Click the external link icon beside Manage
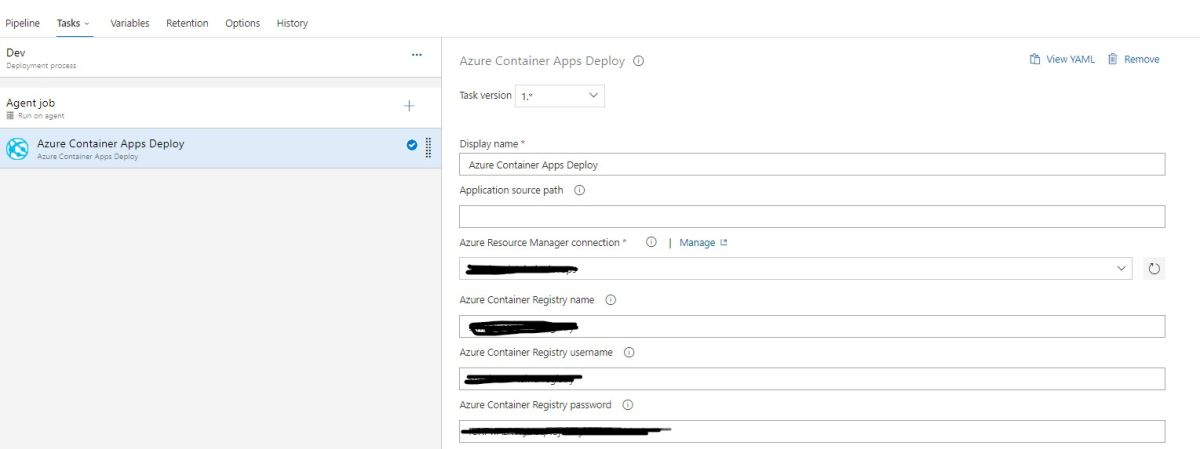The width and height of the screenshot is (1200, 449). (x=724, y=242)
